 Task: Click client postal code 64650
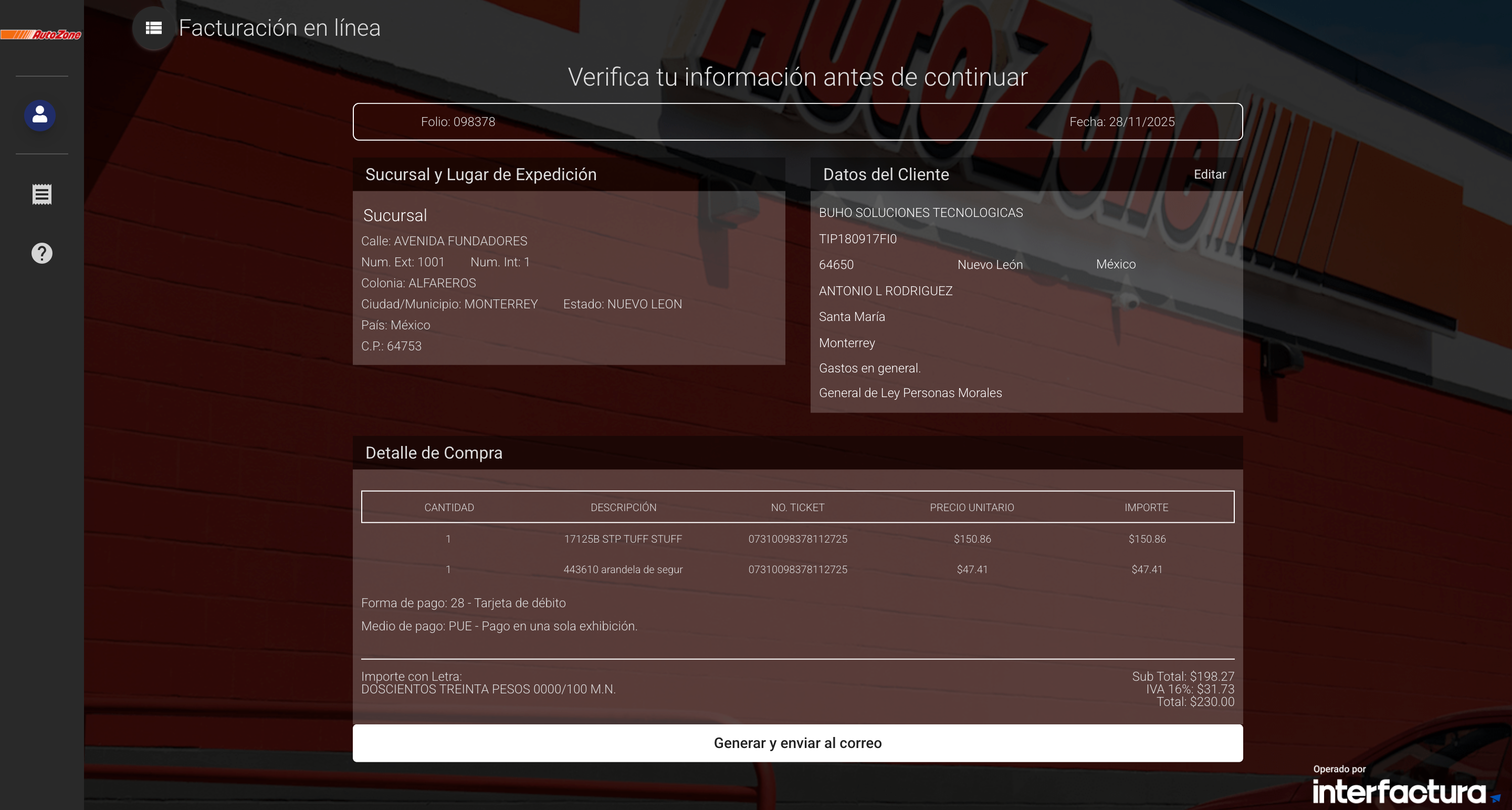click(x=836, y=265)
